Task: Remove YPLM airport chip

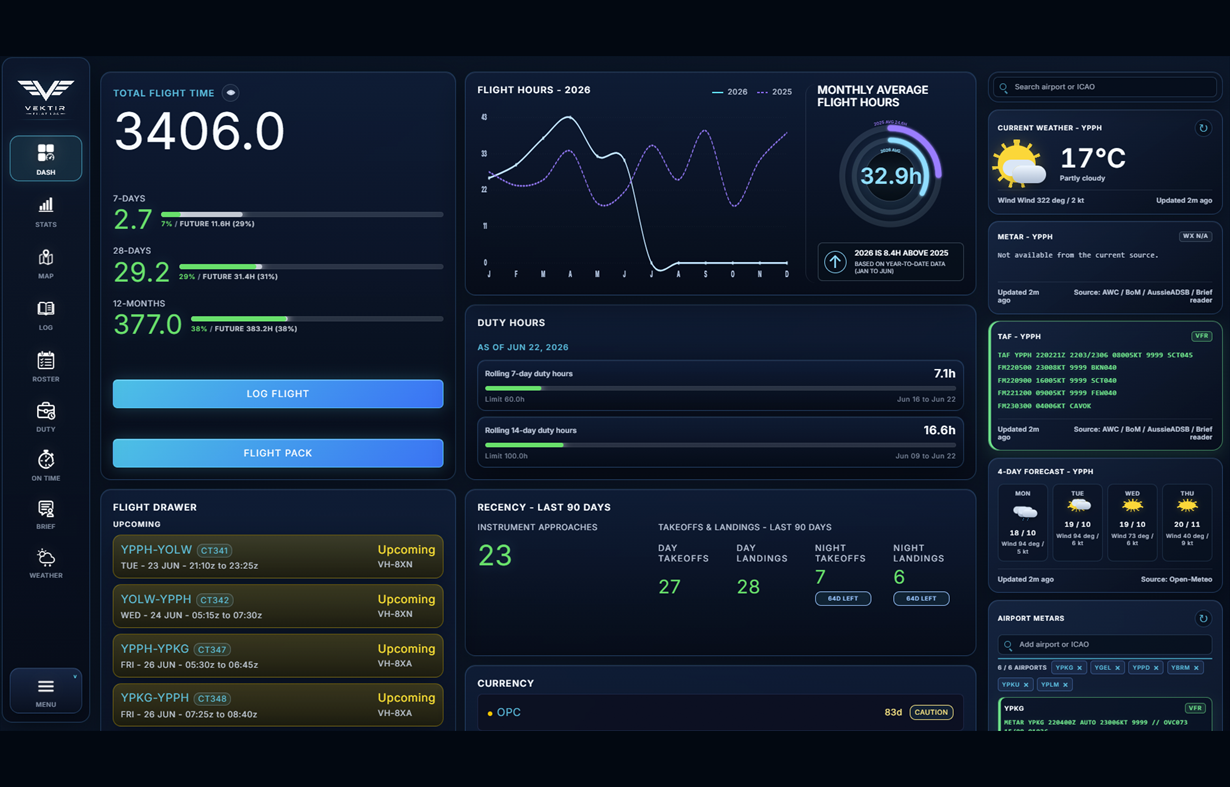Action: [1066, 685]
